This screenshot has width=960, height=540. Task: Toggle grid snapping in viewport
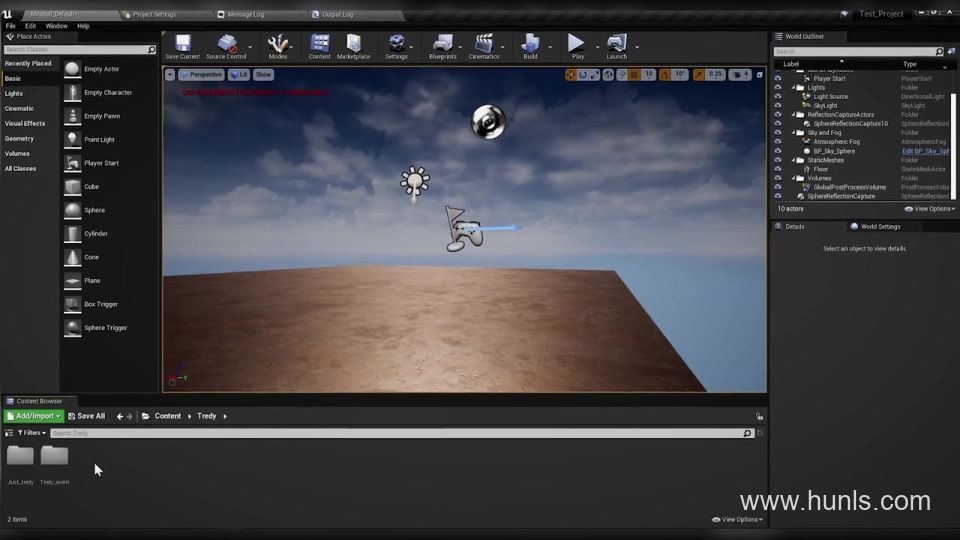click(x=635, y=75)
